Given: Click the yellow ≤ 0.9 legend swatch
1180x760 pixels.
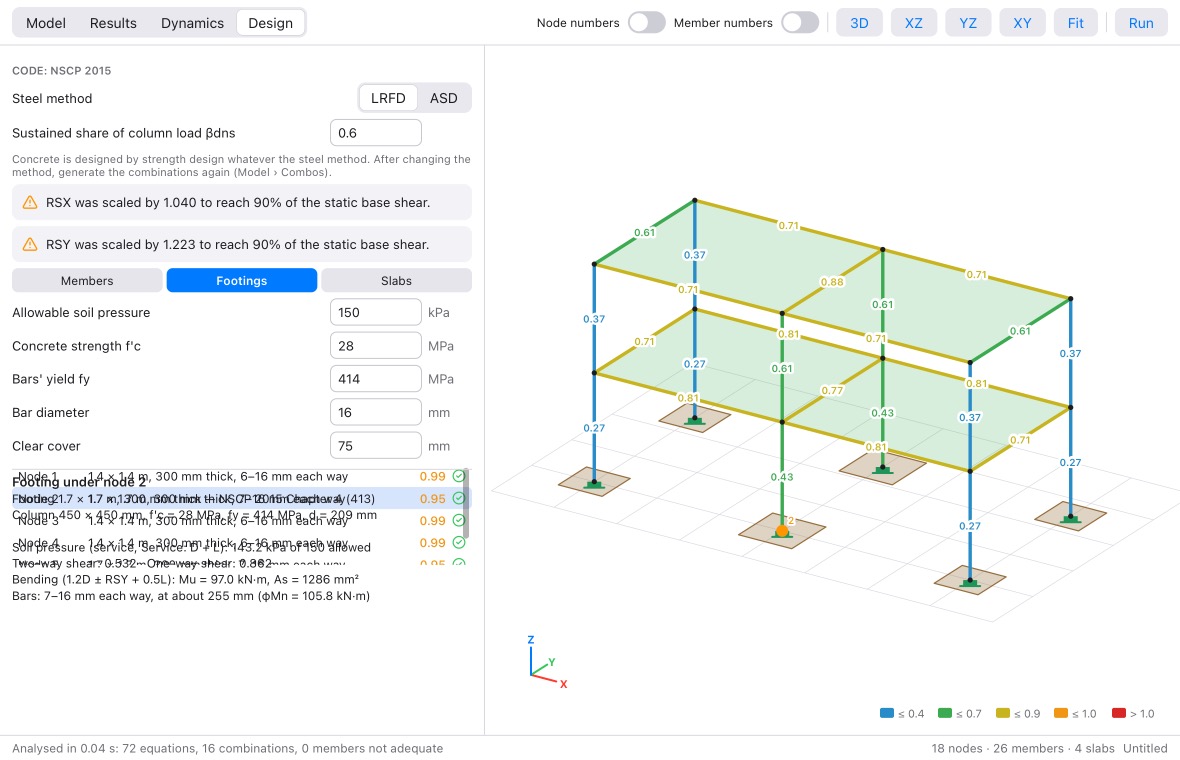Looking at the screenshot, I should [x=1002, y=713].
